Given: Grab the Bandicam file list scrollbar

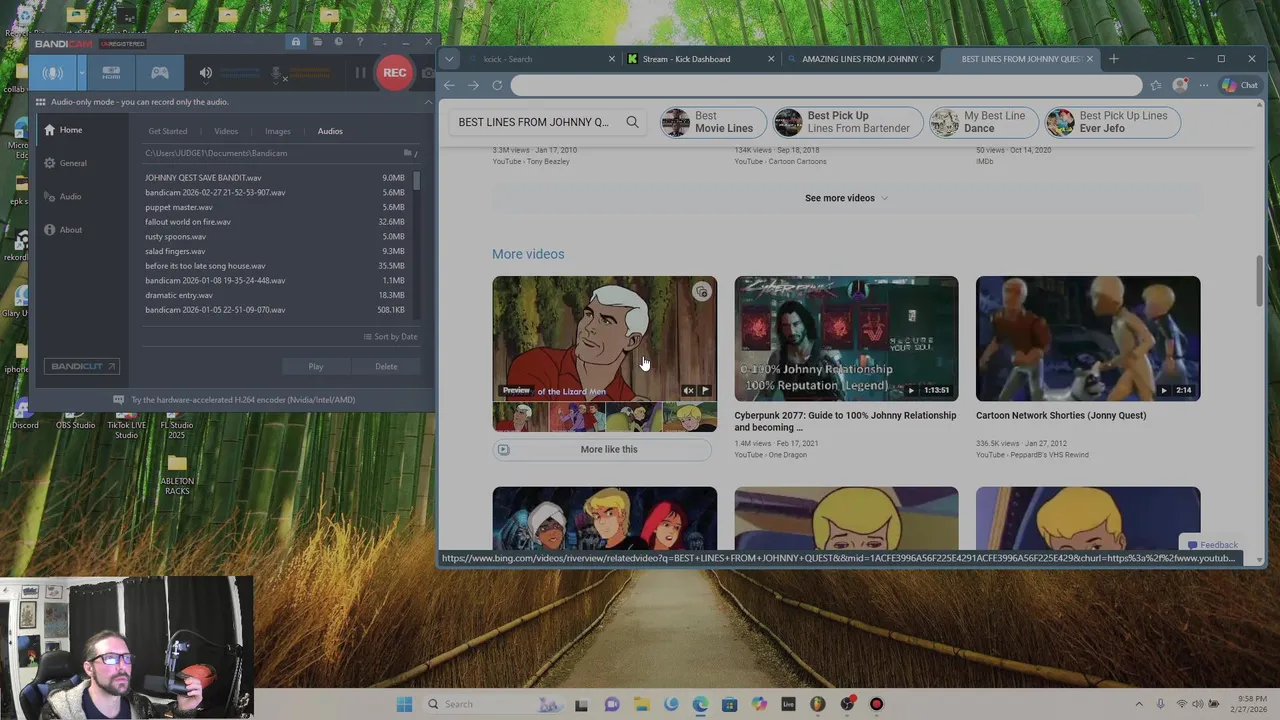Looking at the screenshot, I should point(416,180).
